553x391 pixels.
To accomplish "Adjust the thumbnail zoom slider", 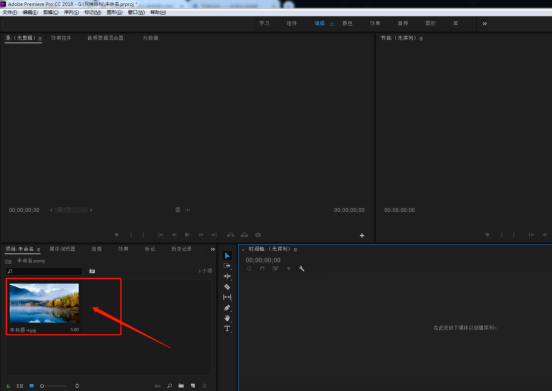I will tap(56, 386).
